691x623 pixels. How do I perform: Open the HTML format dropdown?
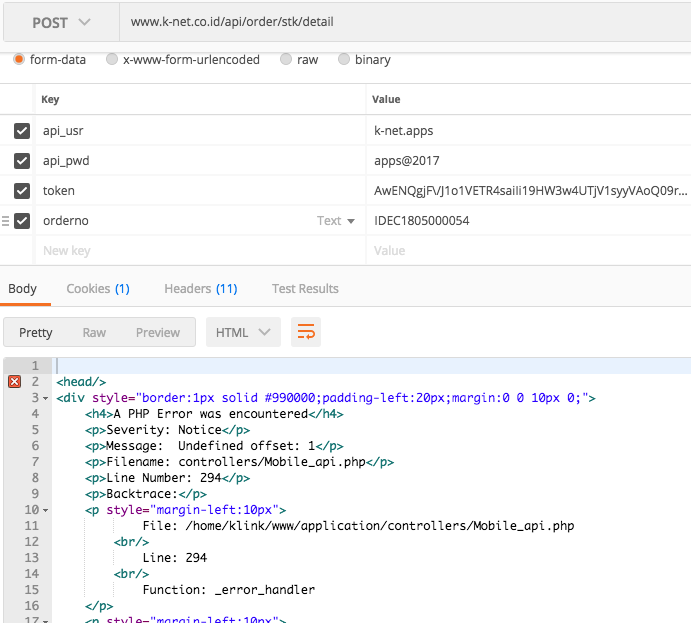pos(243,333)
